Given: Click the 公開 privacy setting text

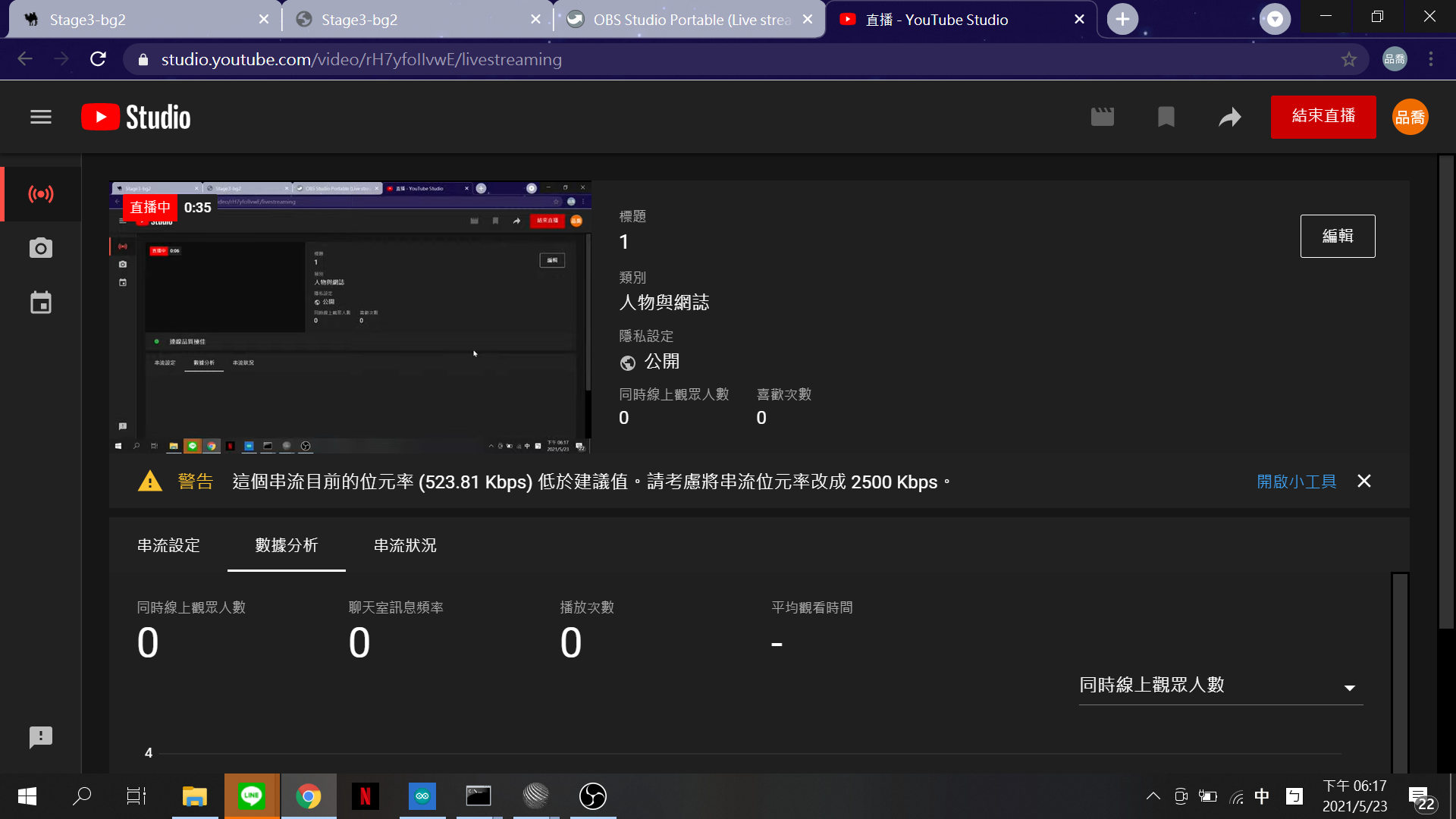Looking at the screenshot, I should (662, 362).
